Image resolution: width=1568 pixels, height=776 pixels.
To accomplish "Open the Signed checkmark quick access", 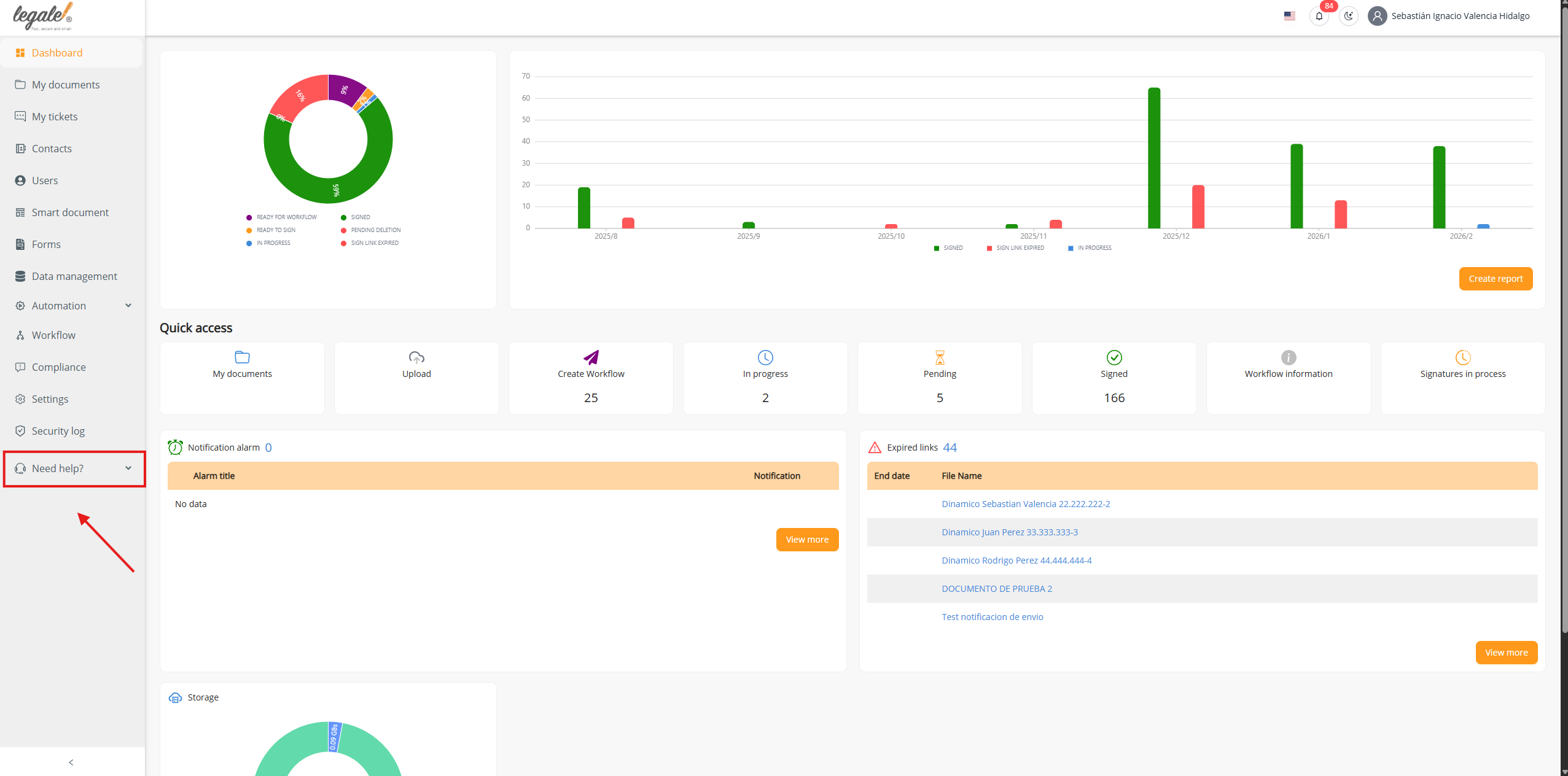I will point(1114,357).
